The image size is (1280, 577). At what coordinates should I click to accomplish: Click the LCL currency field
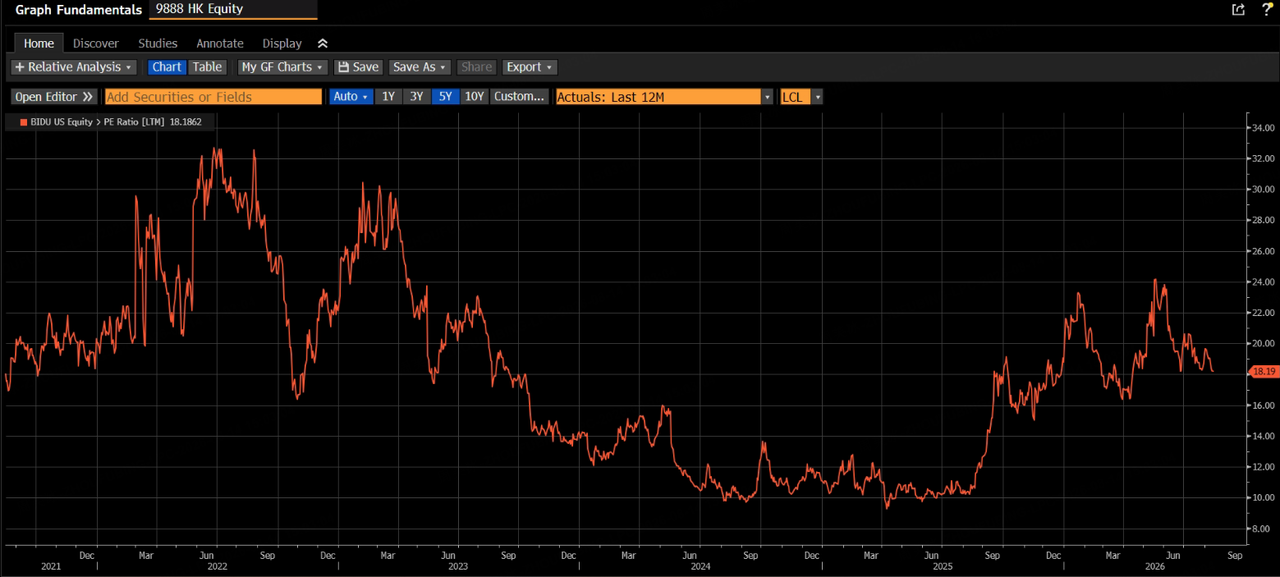coord(795,97)
